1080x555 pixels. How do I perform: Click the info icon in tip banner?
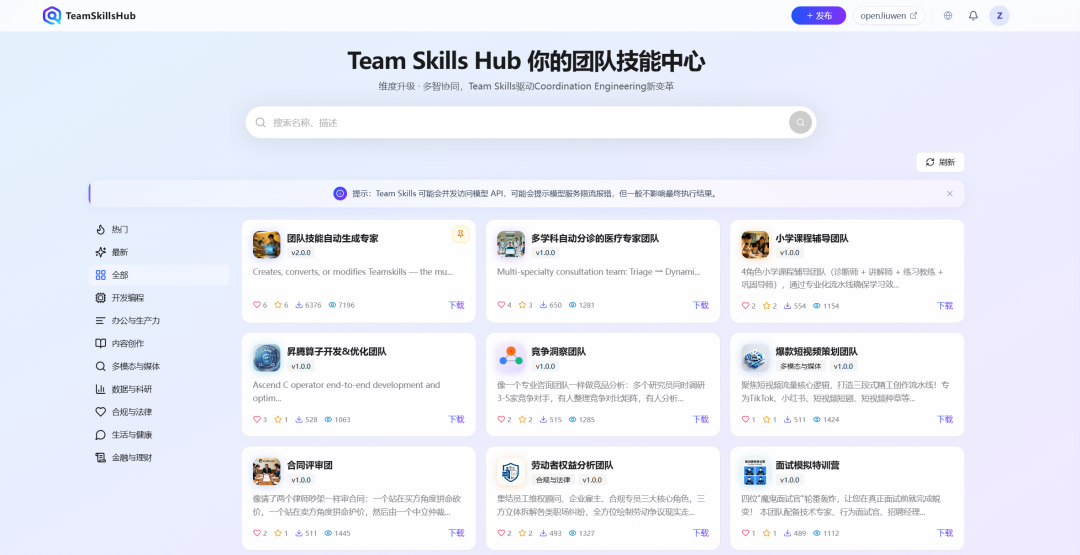(340, 193)
